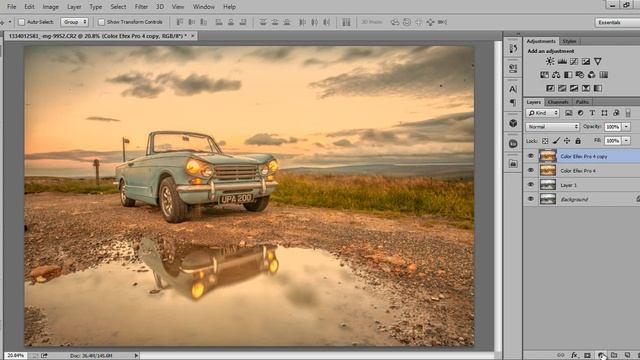Viewport: 640px width, 360px height.
Task: Toggle lock position
Action: click(x=567, y=141)
